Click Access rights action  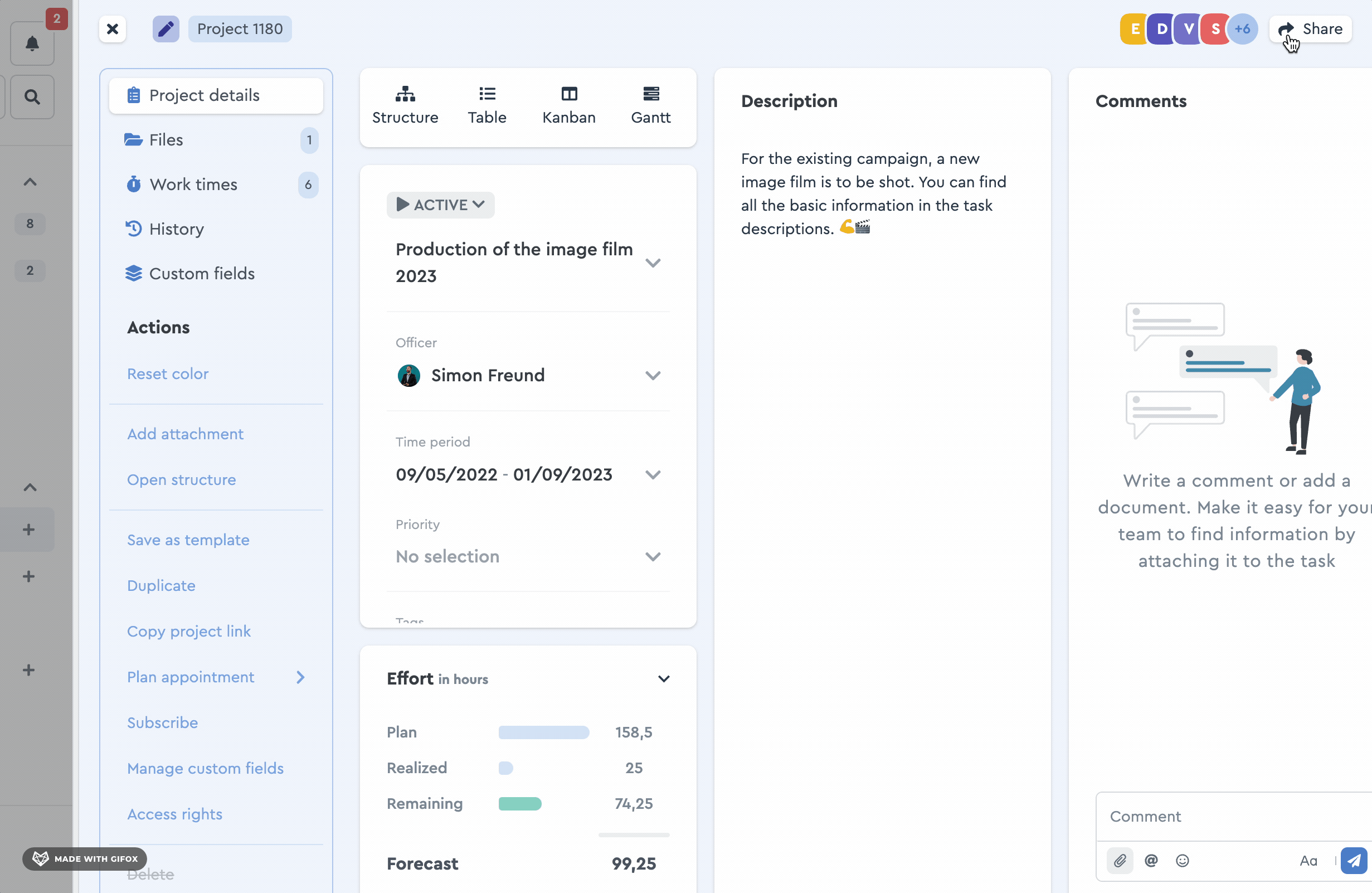point(174,814)
